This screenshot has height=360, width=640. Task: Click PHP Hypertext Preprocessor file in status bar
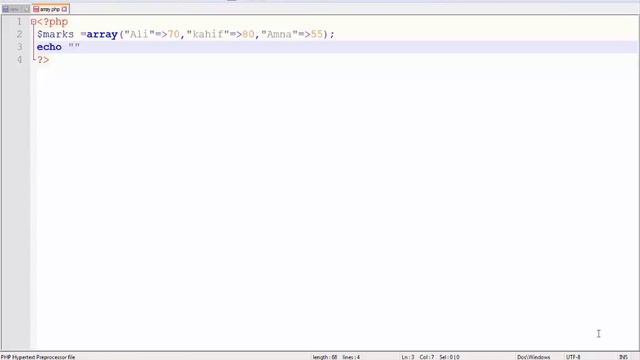coord(38,357)
